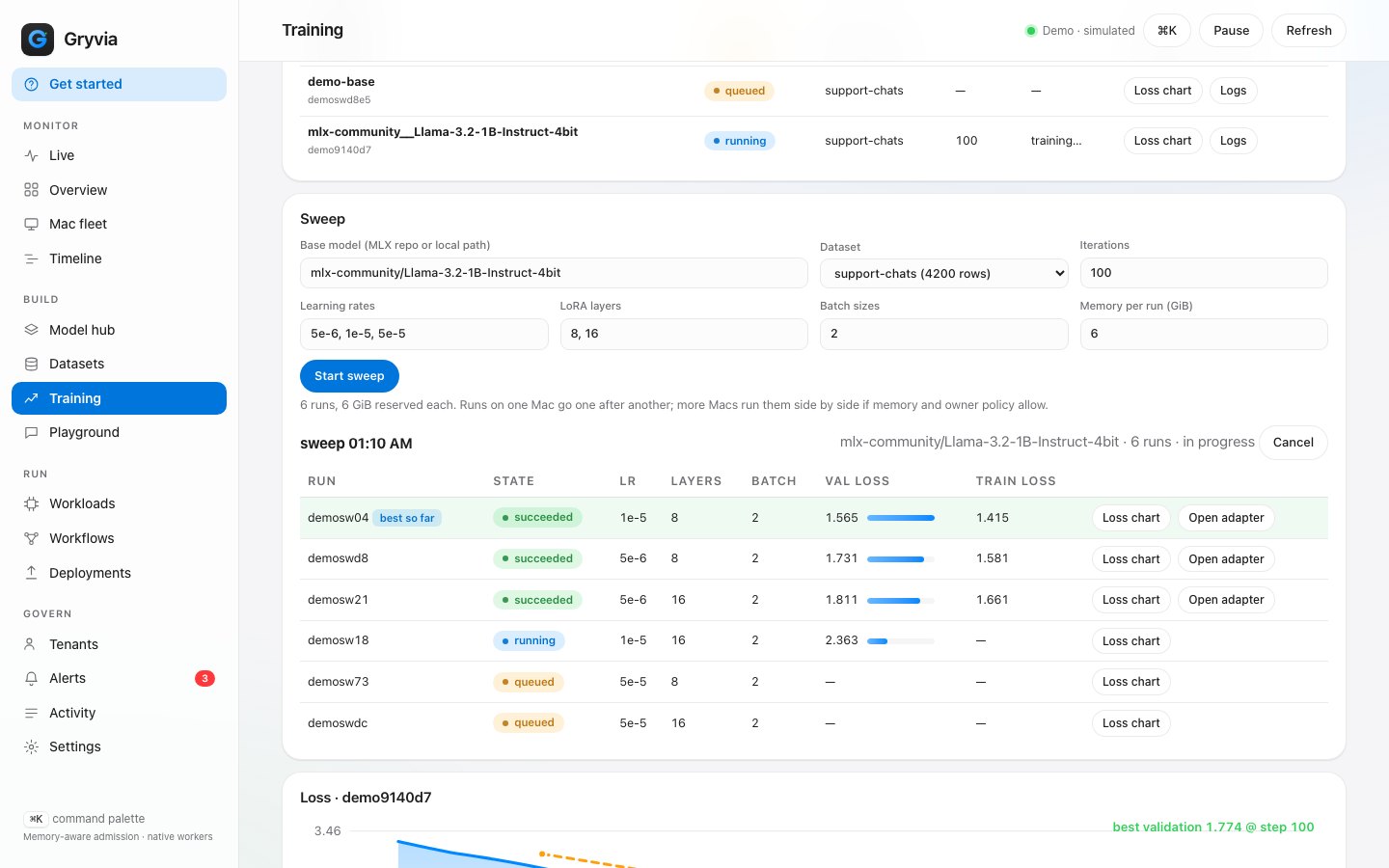
Task: Click the Deployments upload icon
Action: coord(32,573)
